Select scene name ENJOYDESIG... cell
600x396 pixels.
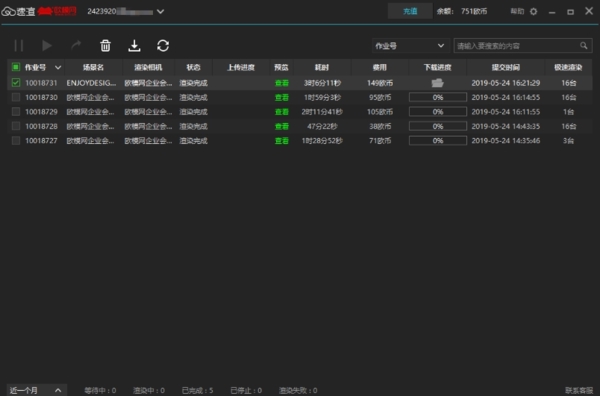[x=91, y=83]
